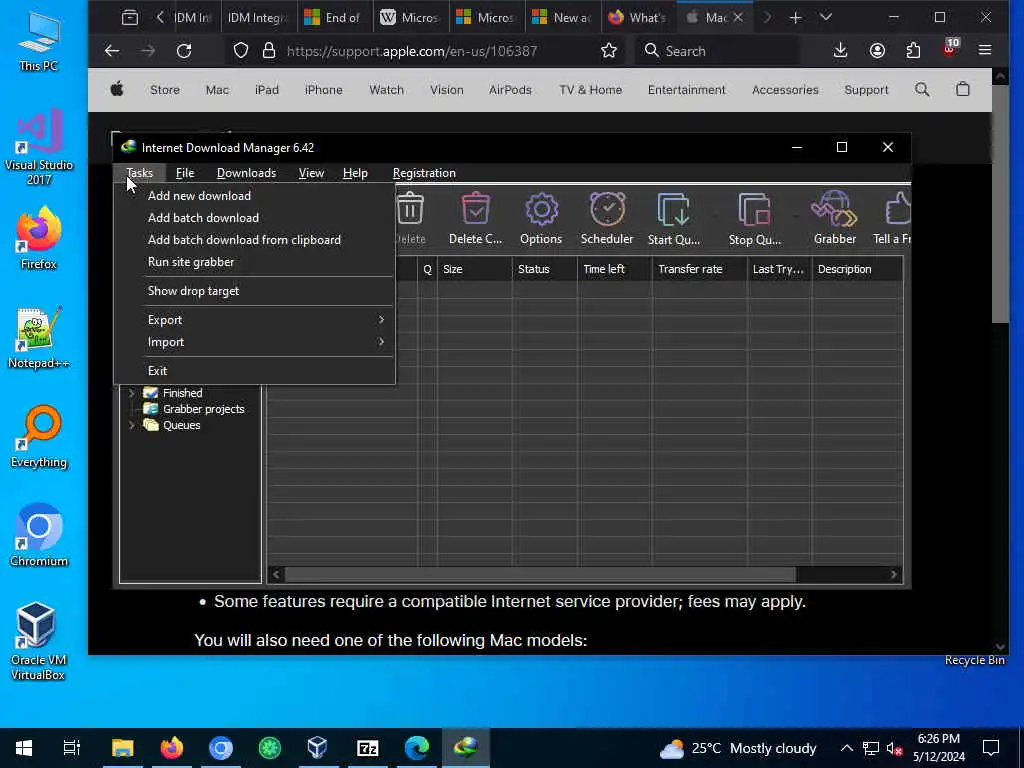Open Firefox extensions puzzle icon
Viewport: 1024px width, 768px height.
913,50
